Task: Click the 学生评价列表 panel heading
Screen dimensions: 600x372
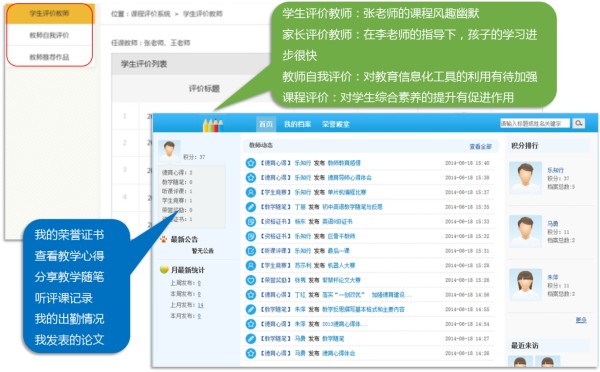Action: coord(144,64)
